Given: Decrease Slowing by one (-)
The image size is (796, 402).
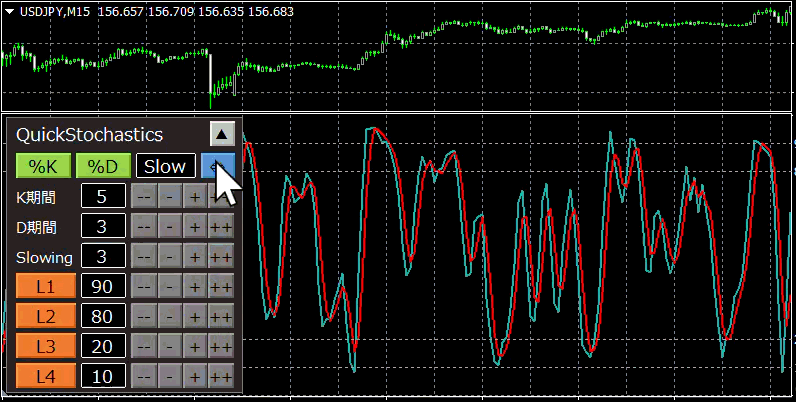Looking at the screenshot, I should pos(170,256).
